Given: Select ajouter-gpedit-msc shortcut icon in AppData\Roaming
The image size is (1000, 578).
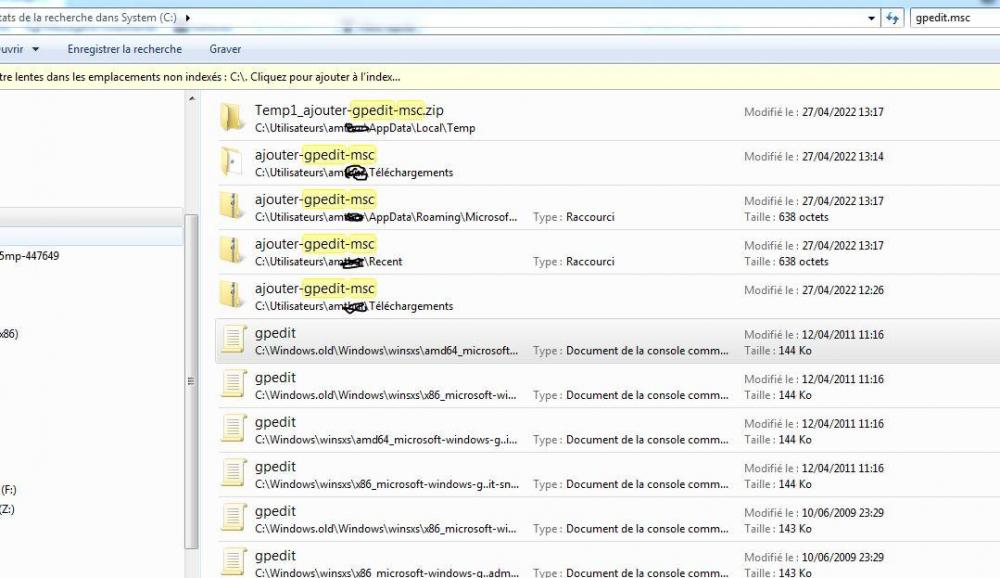Looking at the screenshot, I should coord(233,208).
